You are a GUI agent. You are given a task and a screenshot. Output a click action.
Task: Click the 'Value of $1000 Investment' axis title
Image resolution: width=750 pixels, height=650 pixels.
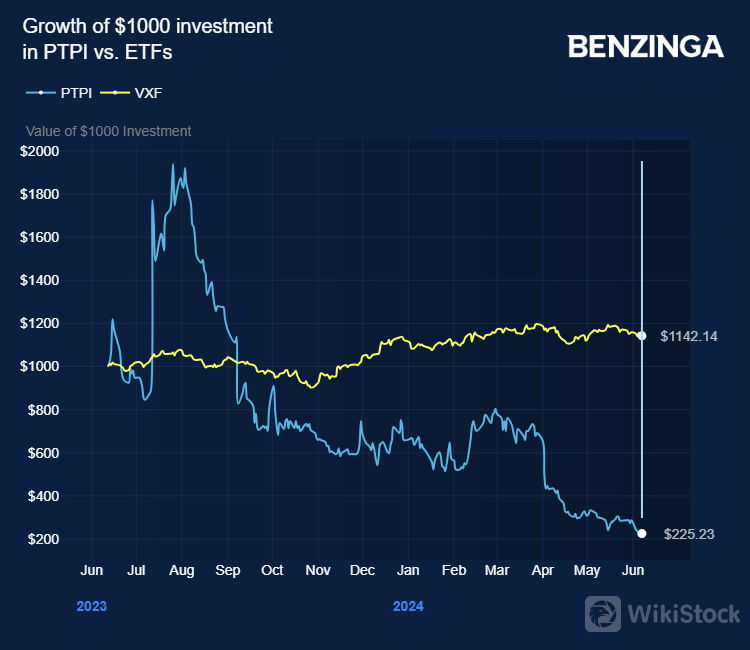108,131
